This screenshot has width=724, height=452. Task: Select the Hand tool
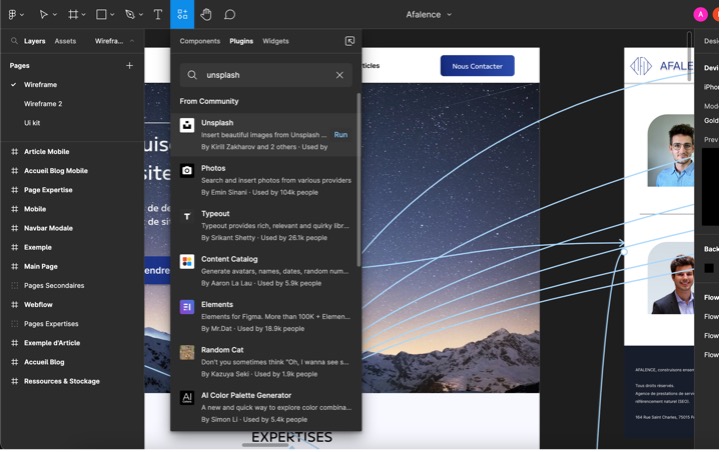pyautogui.click(x=206, y=15)
